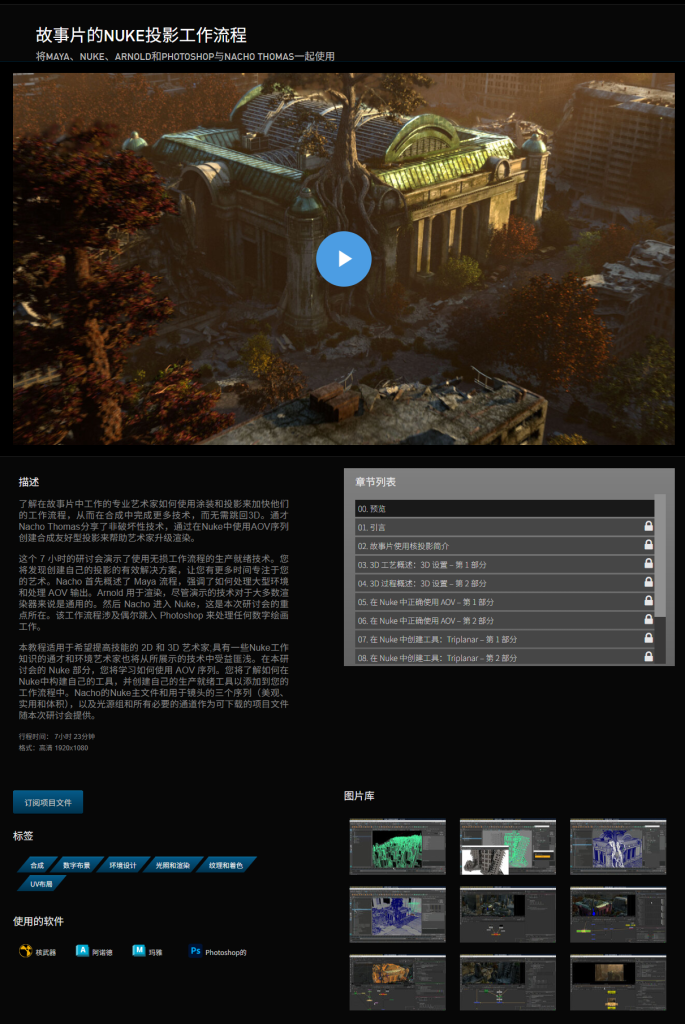
Task: Open the 环境设计 tag
Action: pos(122,865)
